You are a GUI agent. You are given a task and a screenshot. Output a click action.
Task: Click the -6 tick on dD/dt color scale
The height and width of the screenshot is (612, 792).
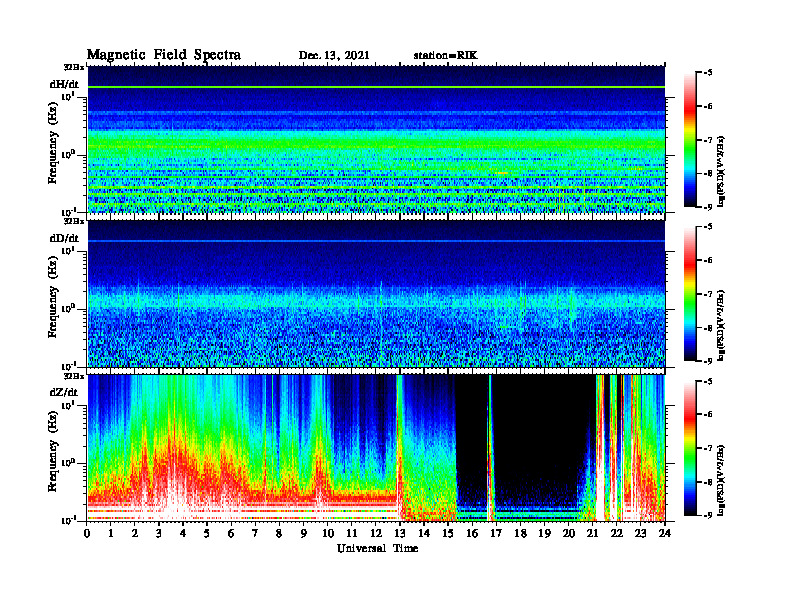(x=708, y=261)
